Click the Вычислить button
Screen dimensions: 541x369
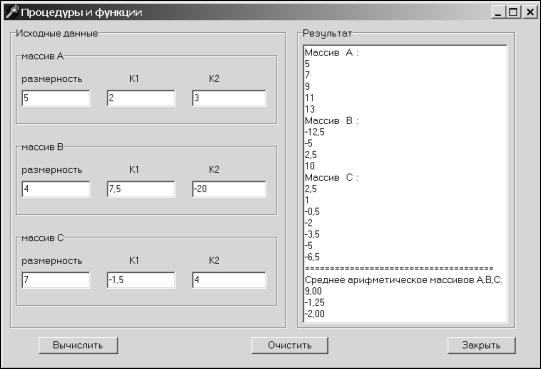pyautogui.click(x=78, y=345)
